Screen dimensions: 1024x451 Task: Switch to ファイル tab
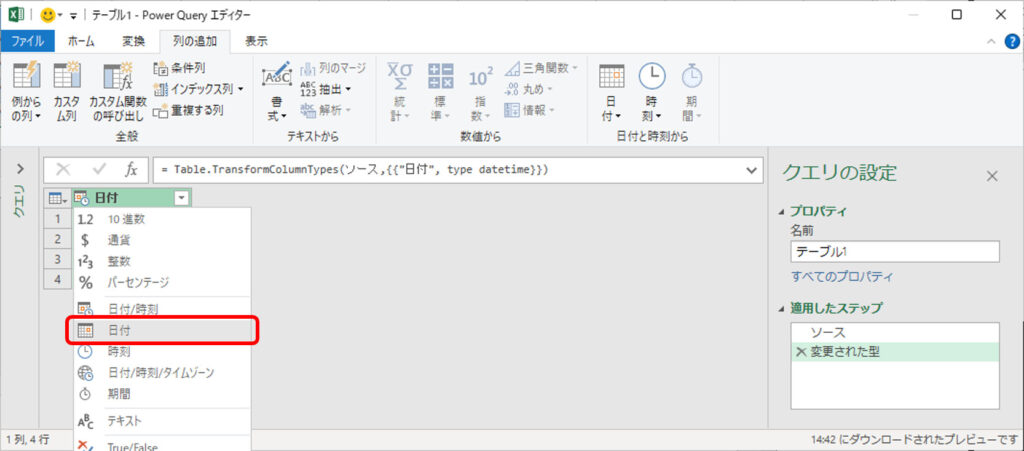(x=28, y=41)
